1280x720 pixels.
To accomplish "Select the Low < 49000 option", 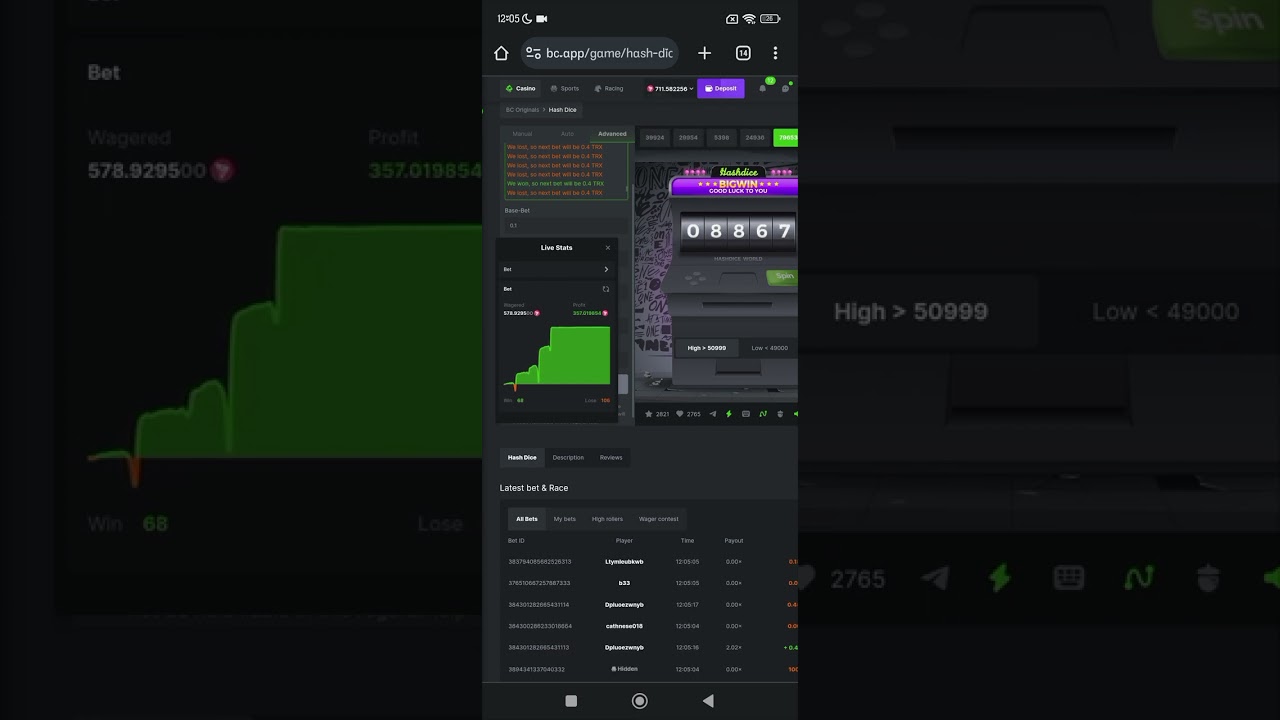I will coord(769,348).
